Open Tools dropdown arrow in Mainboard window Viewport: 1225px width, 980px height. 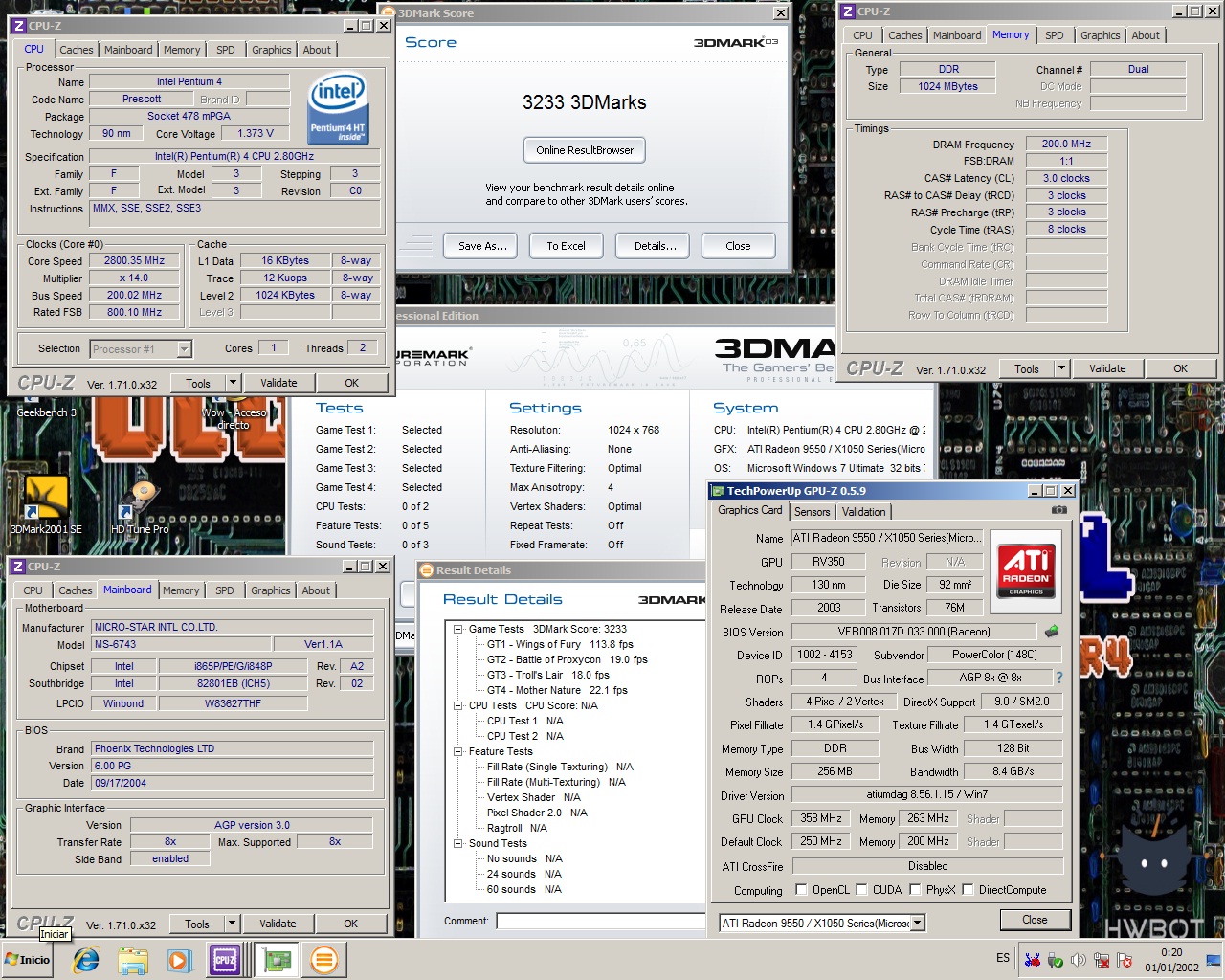click(x=231, y=924)
